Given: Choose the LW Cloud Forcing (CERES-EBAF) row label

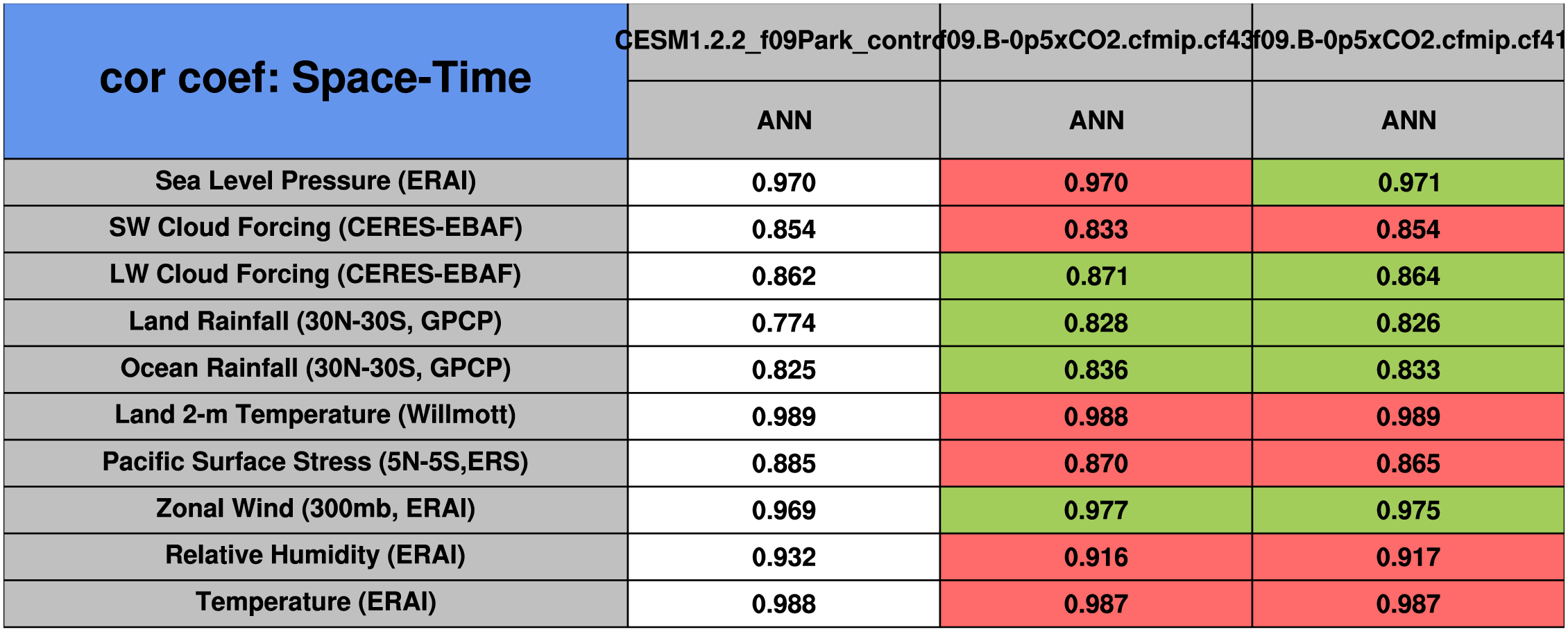Looking at the screenshot, I should pyautogui.click(x=316, y=275).
